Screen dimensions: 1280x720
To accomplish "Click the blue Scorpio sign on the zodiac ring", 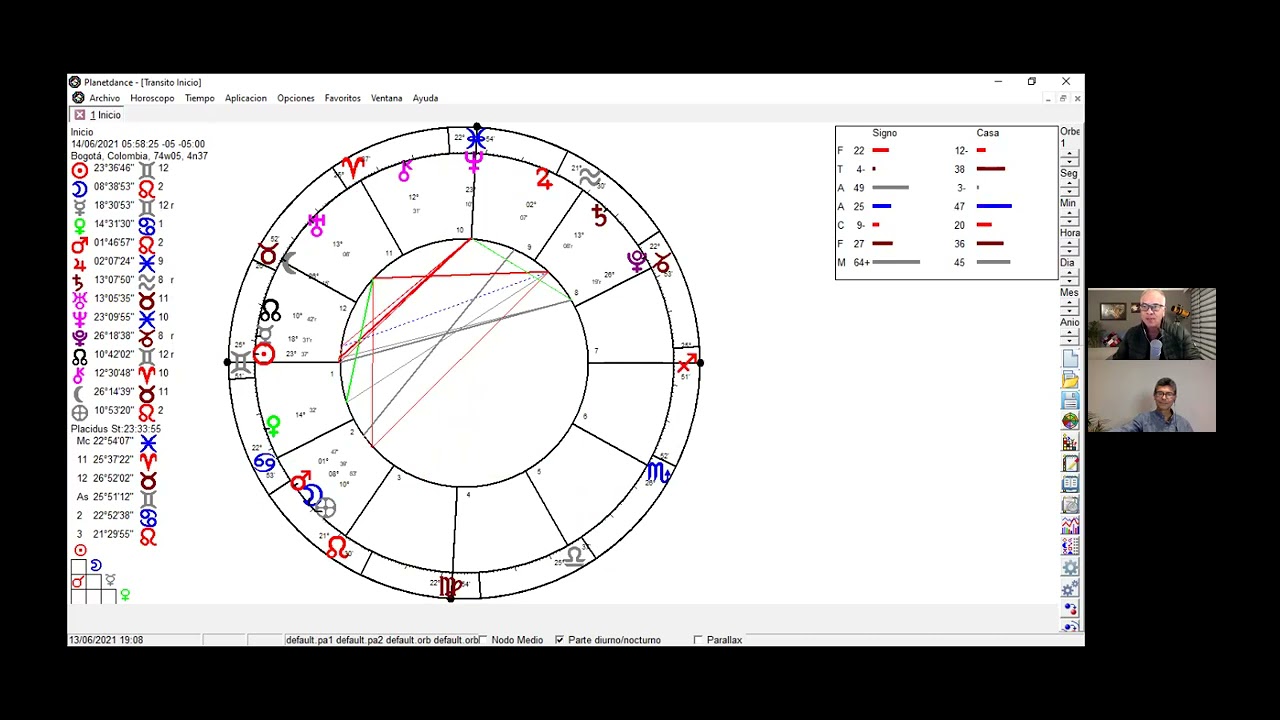I will coord(658,471).
